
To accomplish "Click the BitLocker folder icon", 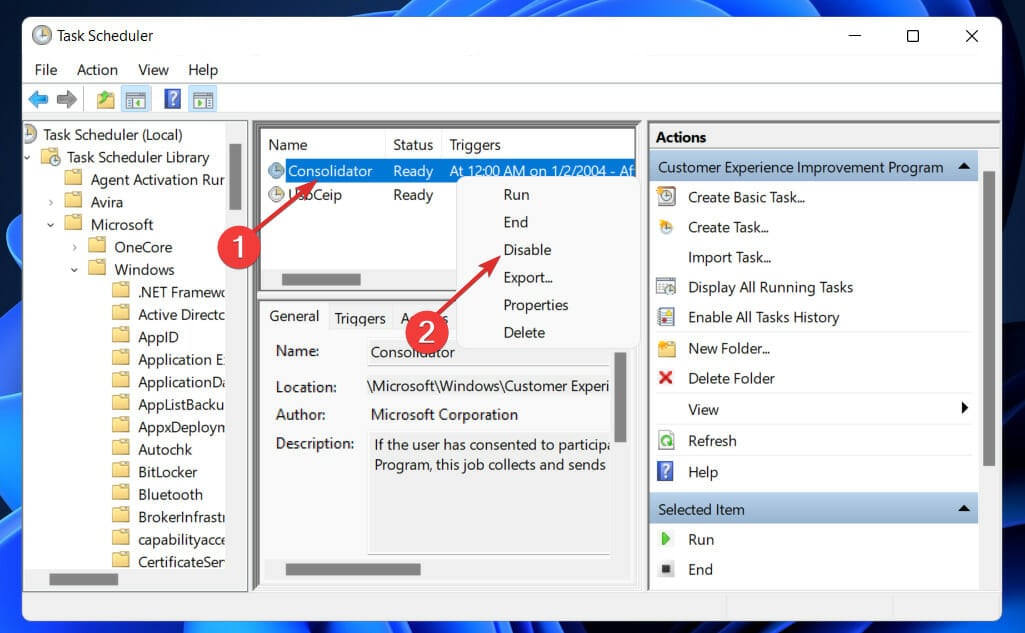I will click(x=121, y=471).
